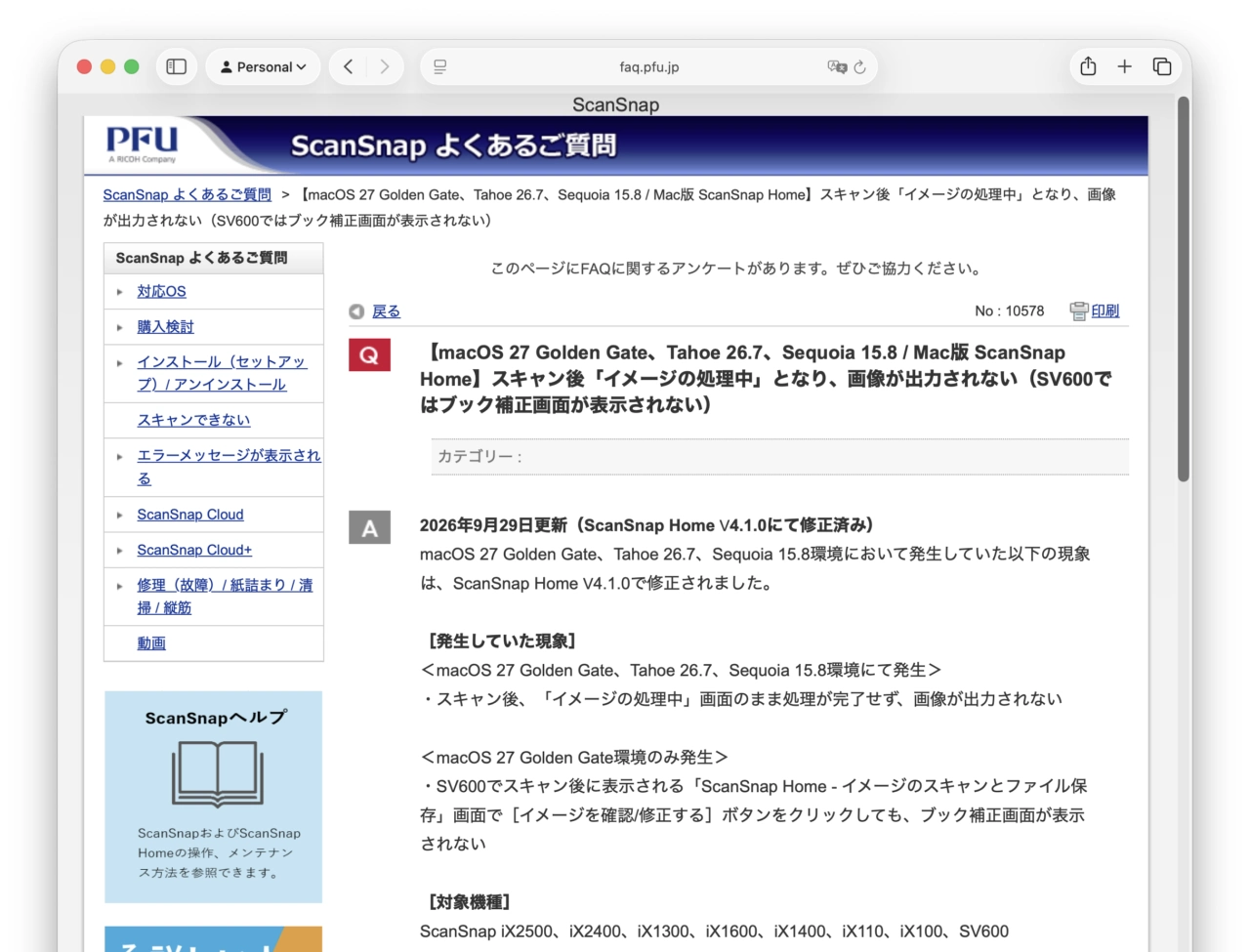Click the ScanSnap よくあるご質問 header title

[454, 145]
